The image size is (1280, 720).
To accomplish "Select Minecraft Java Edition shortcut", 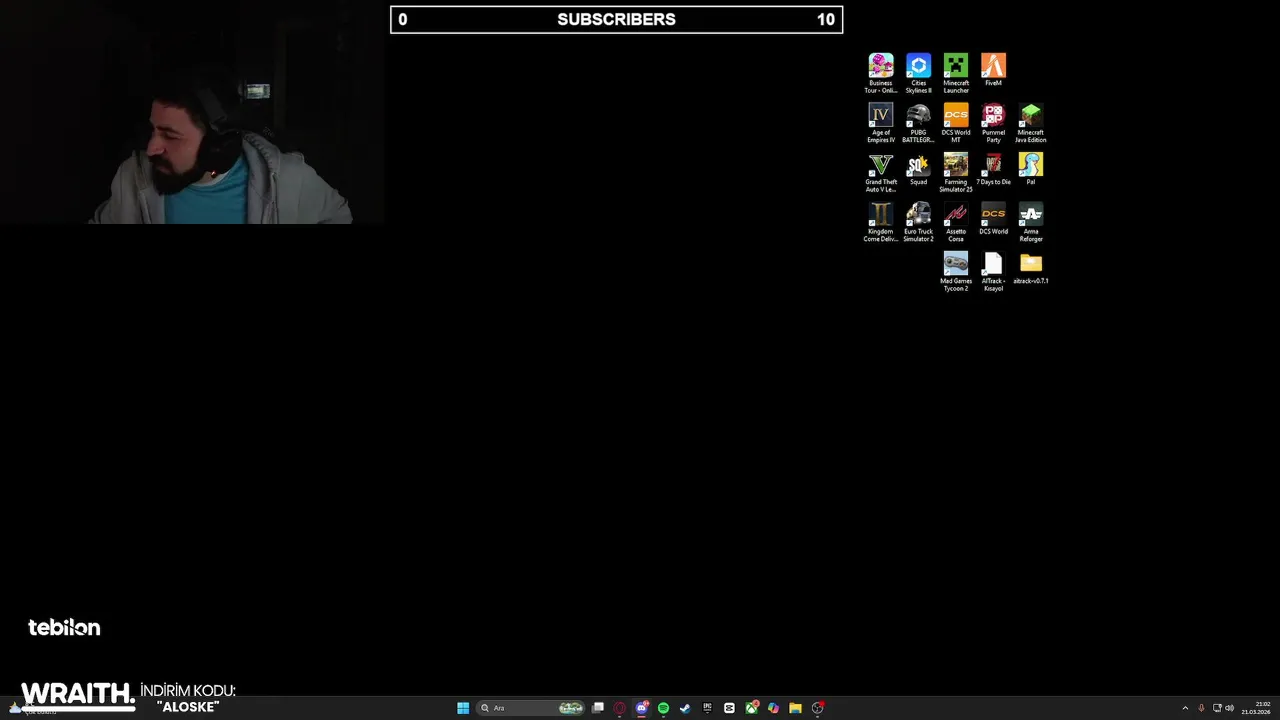I will 1031,123.
